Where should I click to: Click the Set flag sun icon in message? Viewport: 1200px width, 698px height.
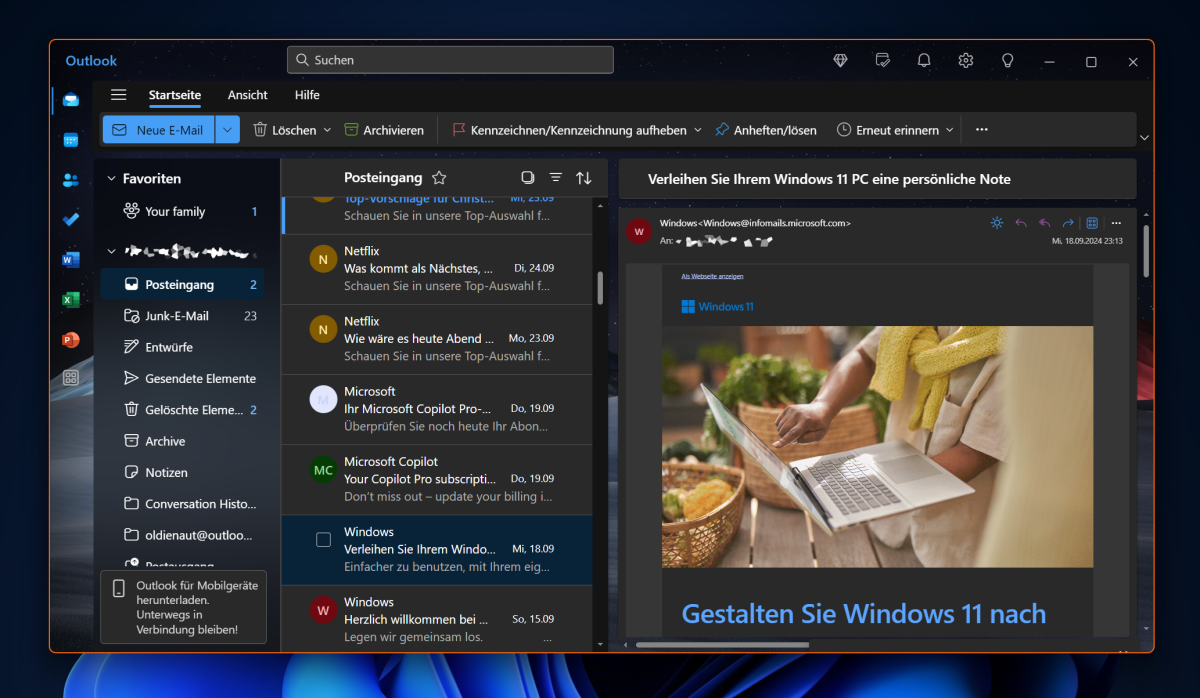tap(996, 223)
